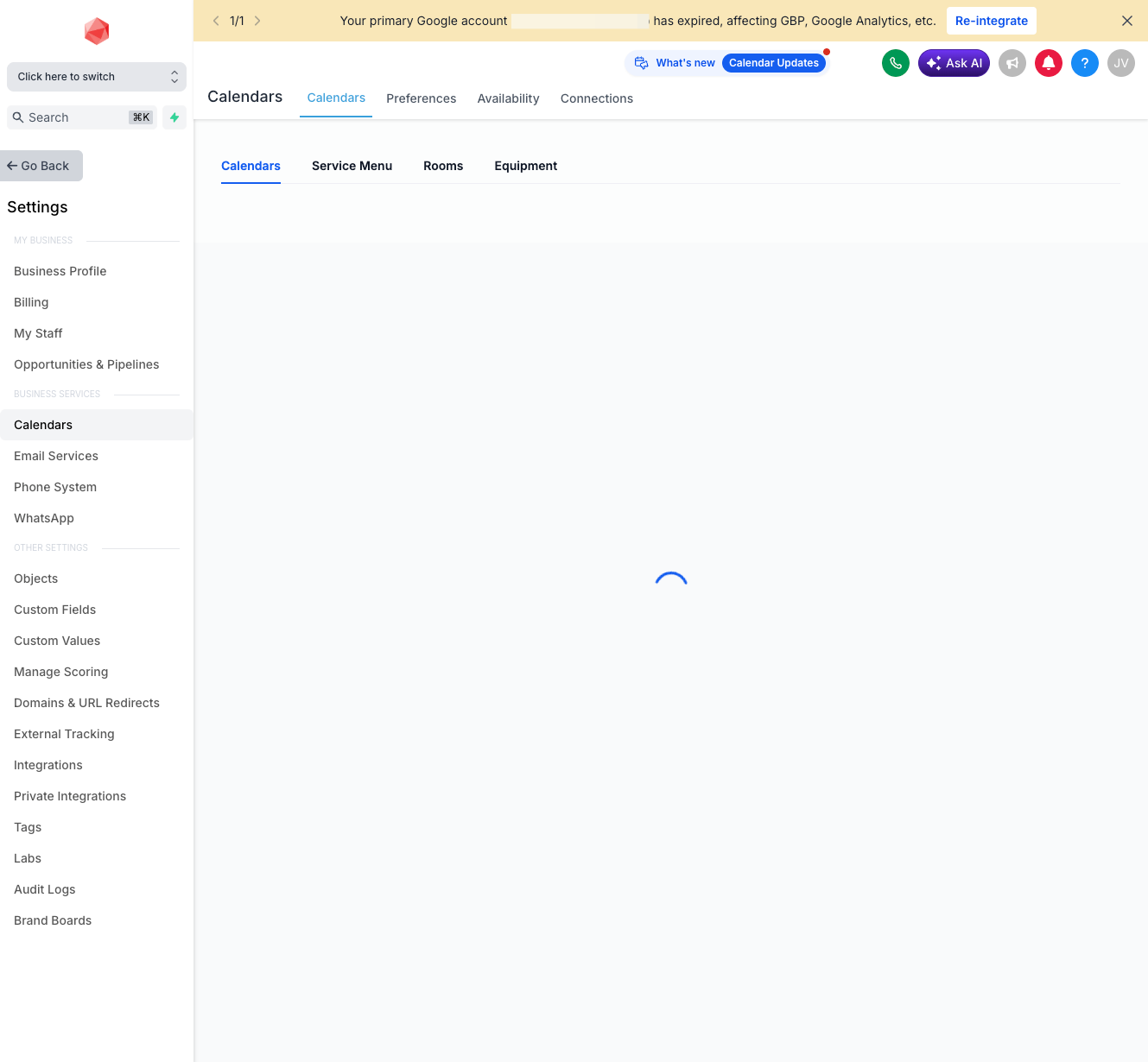Open the green phone dialer icon
Image resolution: width=1148 pixels, height=1062 pixels.
pos(896,63)
